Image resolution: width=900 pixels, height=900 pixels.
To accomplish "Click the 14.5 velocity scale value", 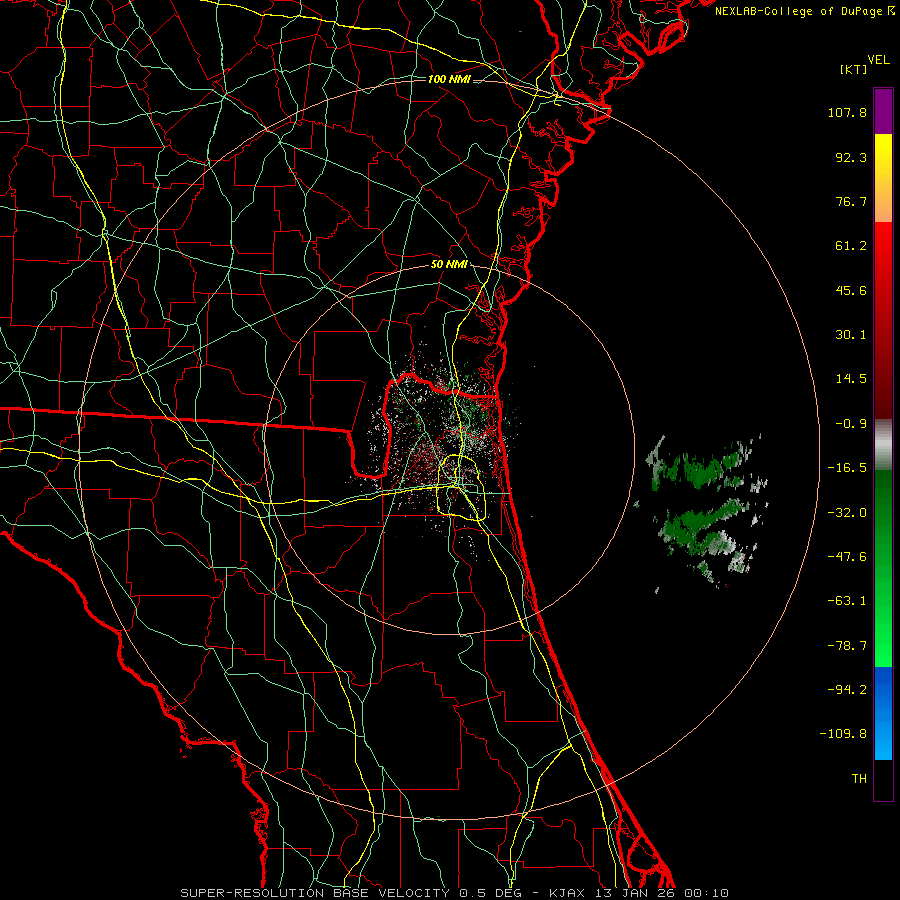I will point(851,379).
